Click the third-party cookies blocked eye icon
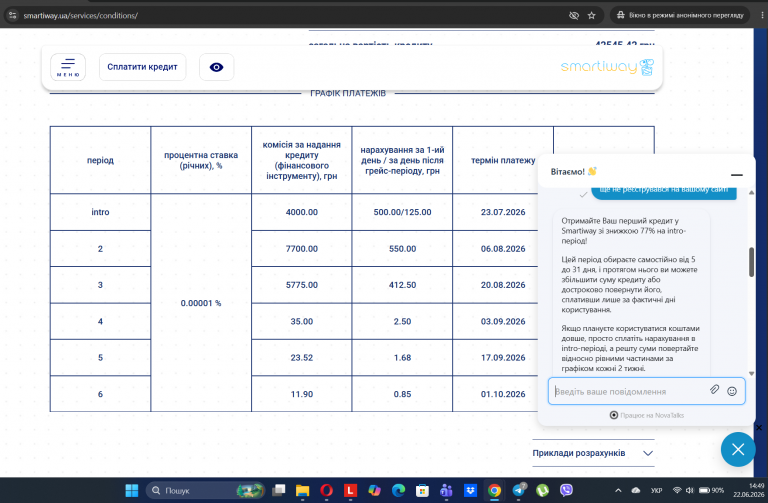The width and height of the screenshot is (768, 503). [x=574, y=15]
